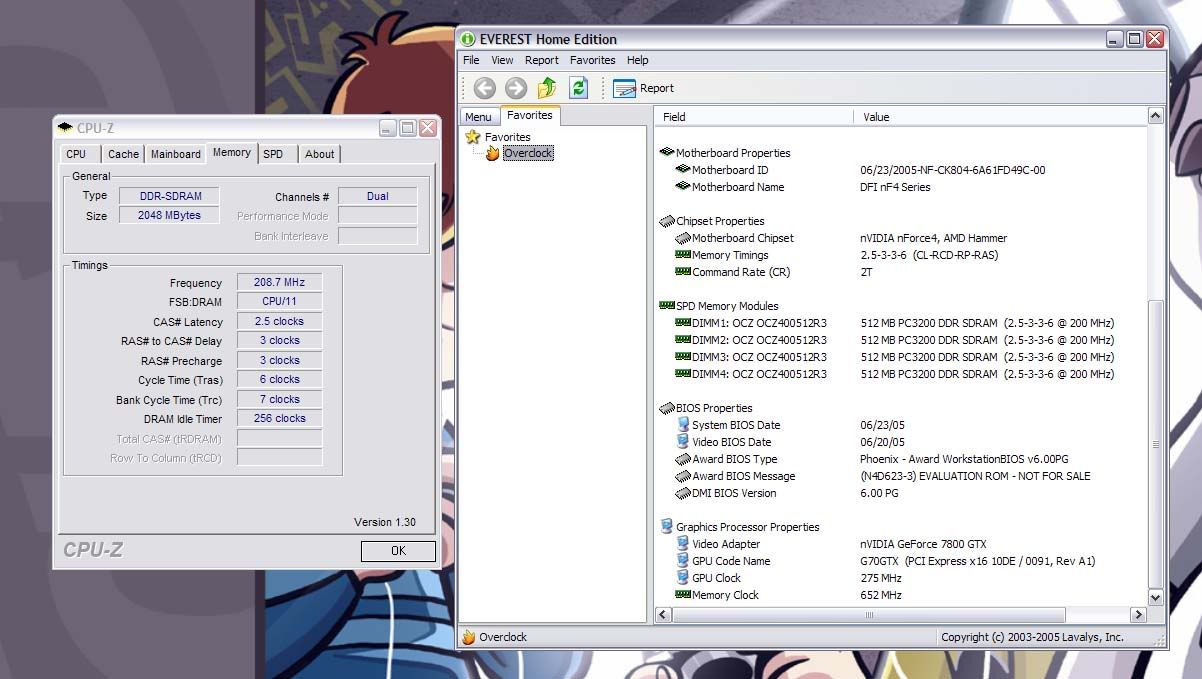Click the BIOS Properties section icon
Viewport: 1202px width, 679px height.
click(x=667, y=408)
